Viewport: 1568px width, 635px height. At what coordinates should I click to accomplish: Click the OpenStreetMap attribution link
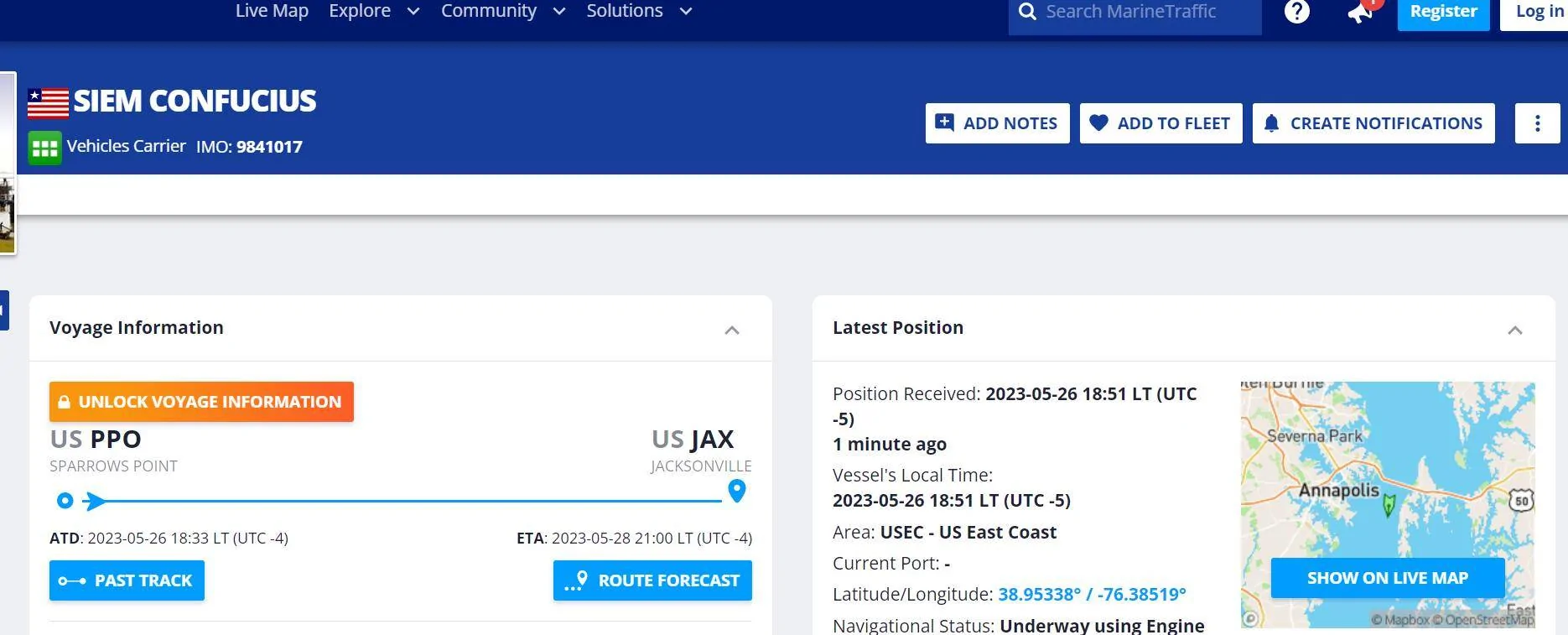pos(1484,620)
